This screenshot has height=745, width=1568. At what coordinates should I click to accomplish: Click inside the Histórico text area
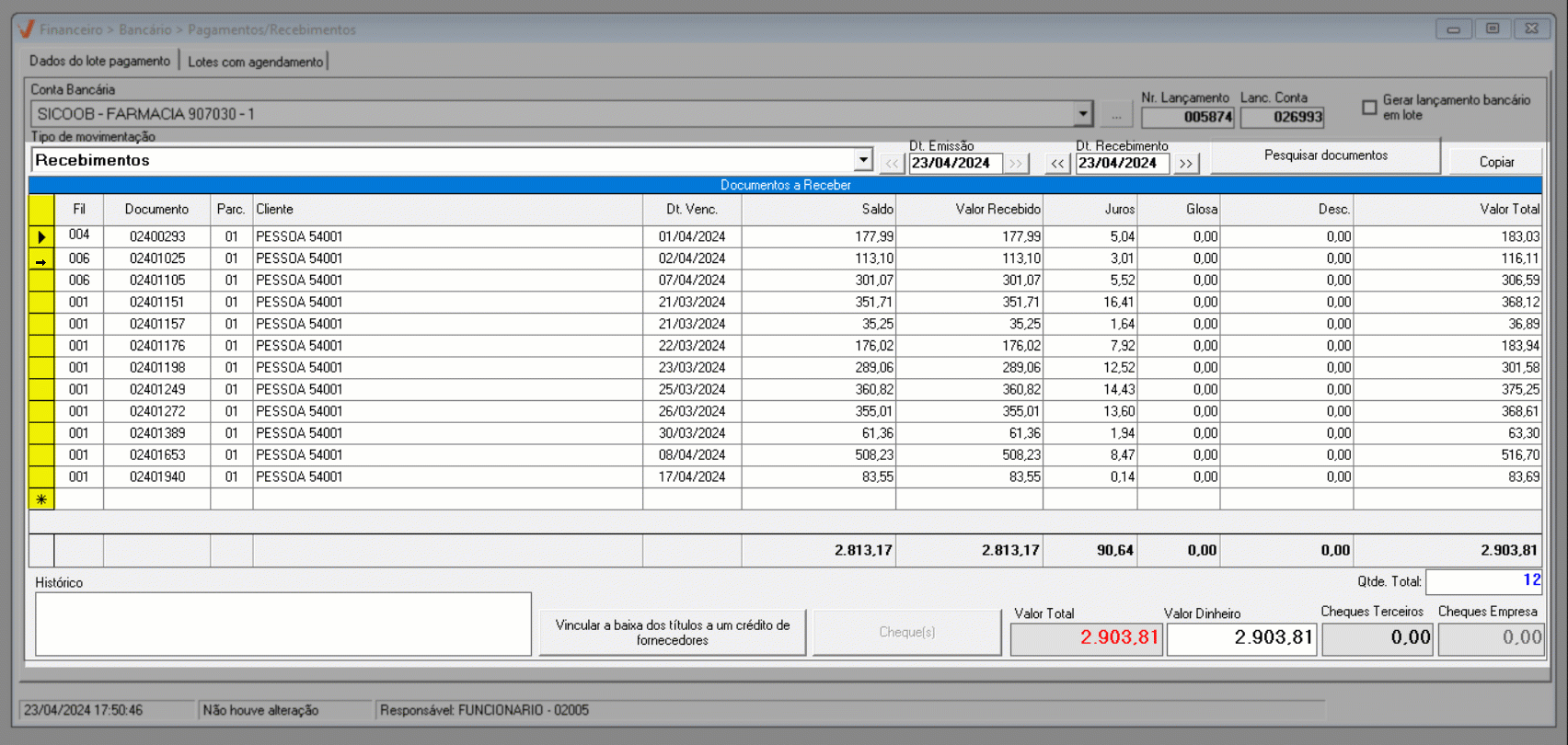283,624
